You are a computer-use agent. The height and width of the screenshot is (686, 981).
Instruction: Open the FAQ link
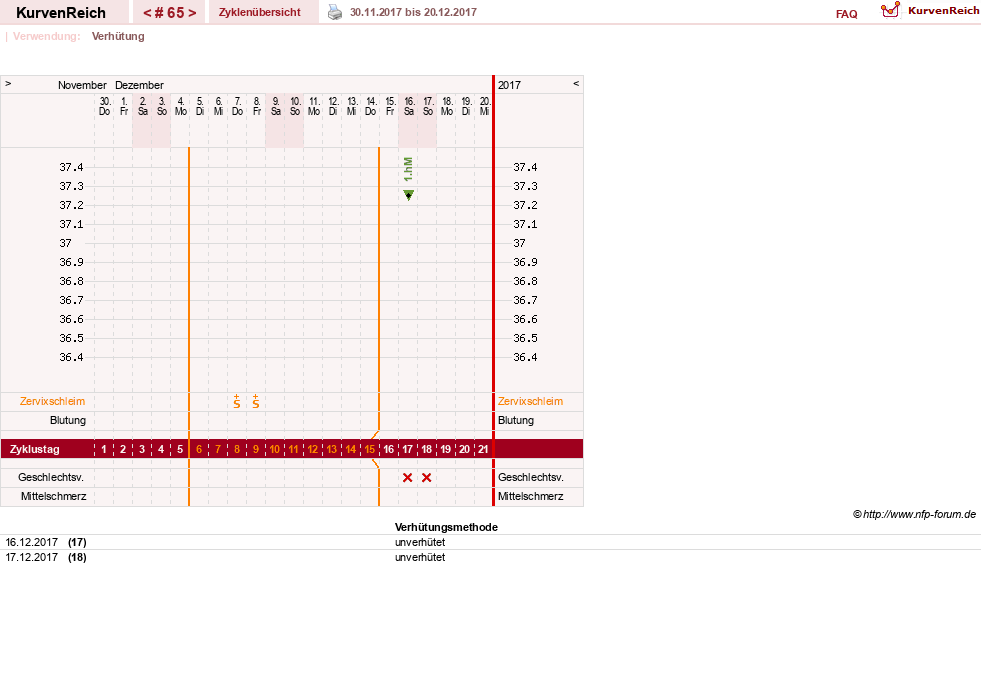(846, 14)
